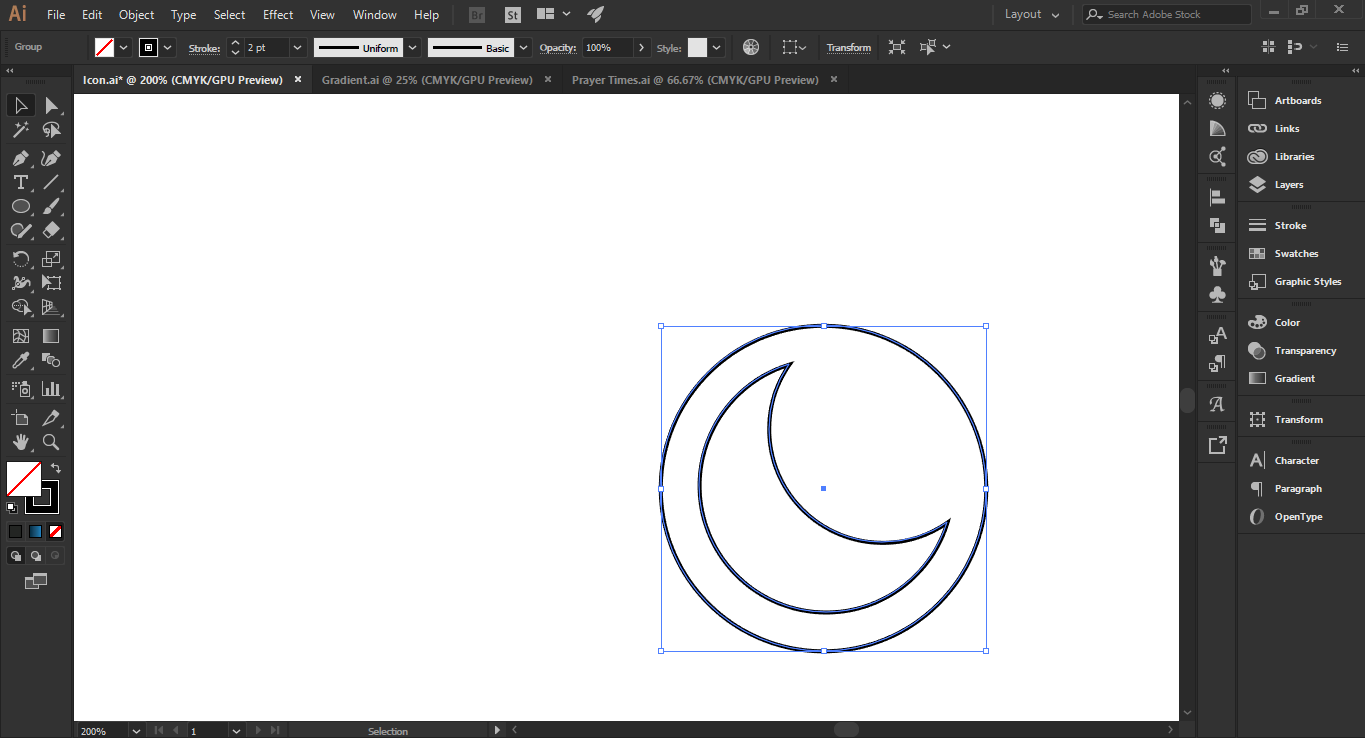Select the Paintbrush tool
The image size is (1365, 738).
[x=51, y=206]
